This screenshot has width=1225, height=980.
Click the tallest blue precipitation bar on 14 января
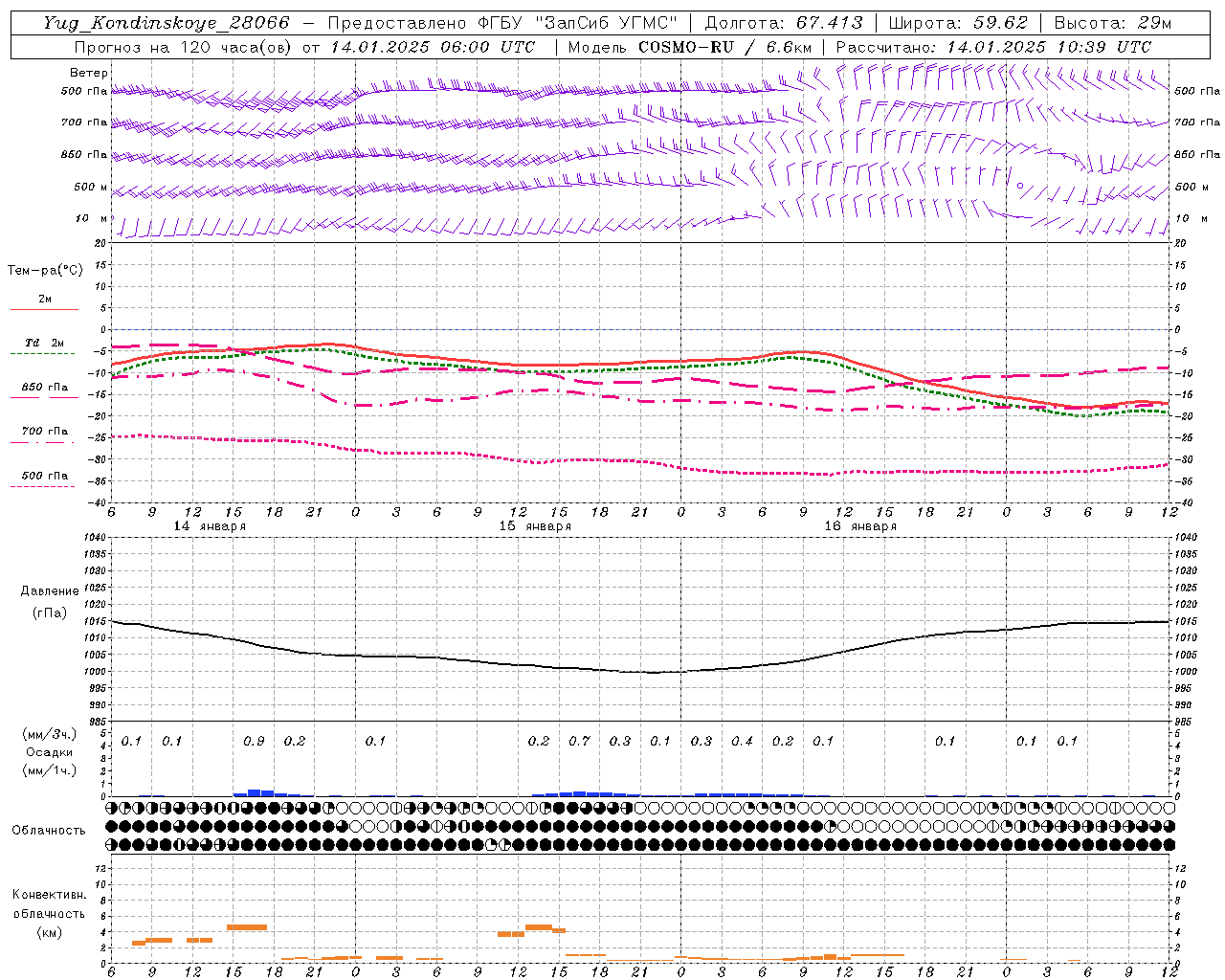(255, 792)
